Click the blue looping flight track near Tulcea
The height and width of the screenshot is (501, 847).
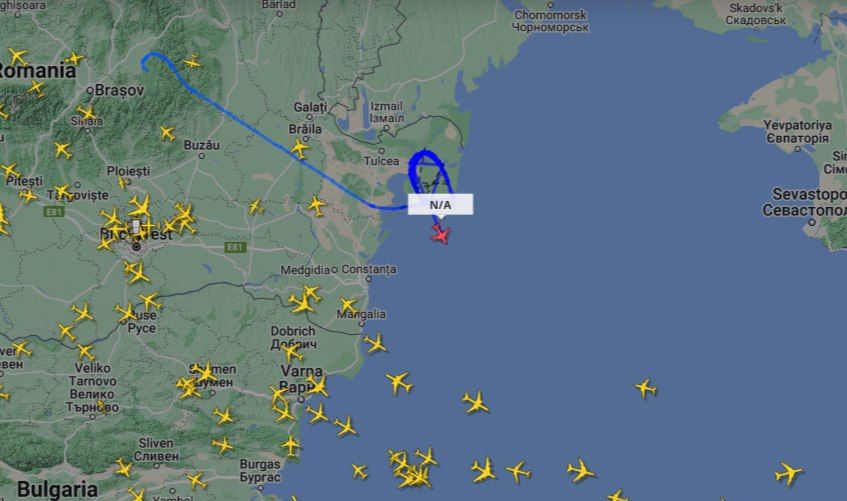425,171
